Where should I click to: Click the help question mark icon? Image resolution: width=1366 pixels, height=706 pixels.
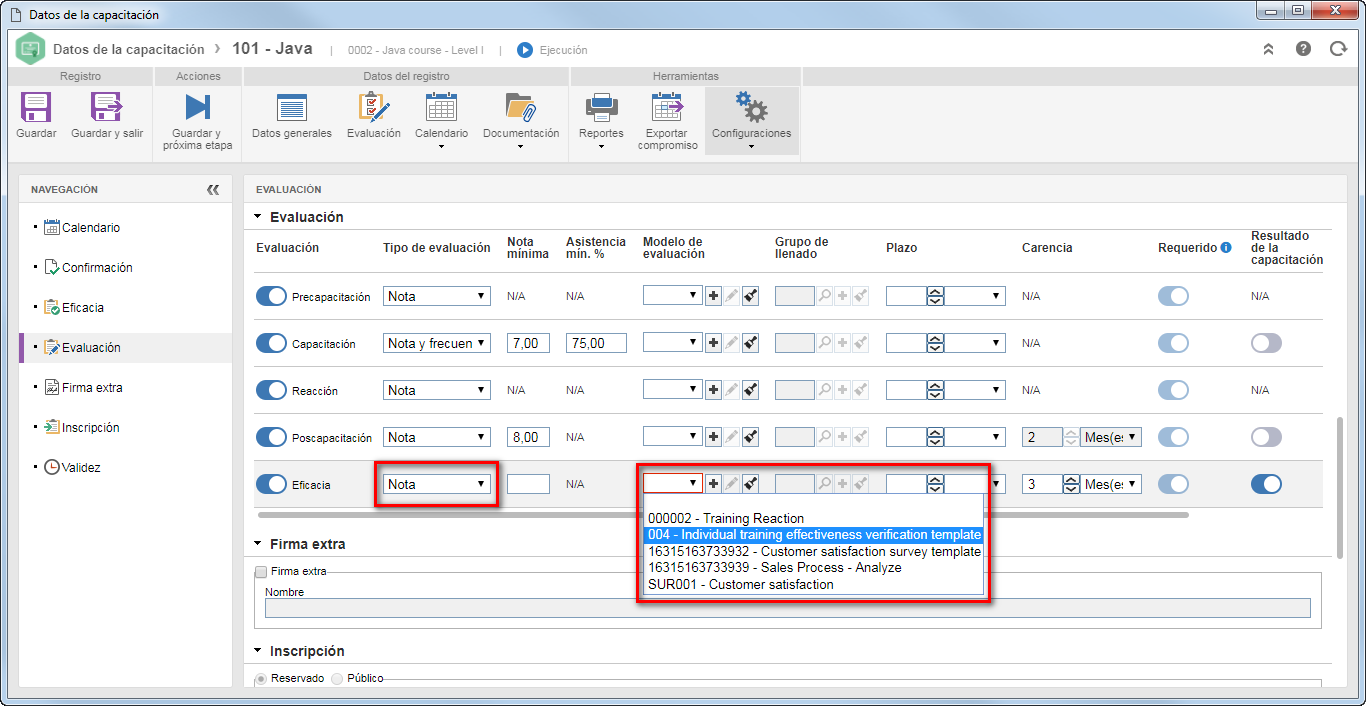(1303, 48)
